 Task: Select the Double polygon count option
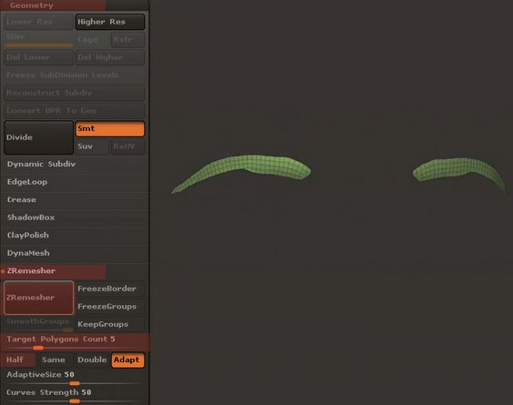92,360
